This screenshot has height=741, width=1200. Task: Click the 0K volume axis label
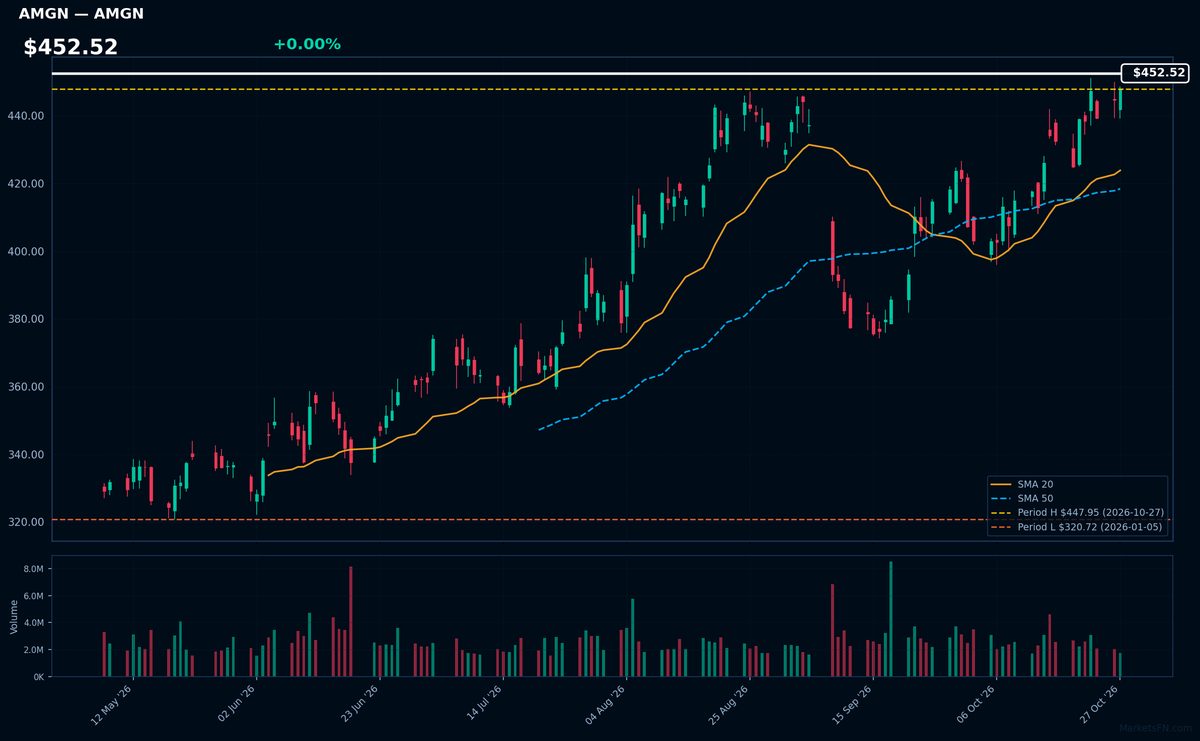pos(39,677)
